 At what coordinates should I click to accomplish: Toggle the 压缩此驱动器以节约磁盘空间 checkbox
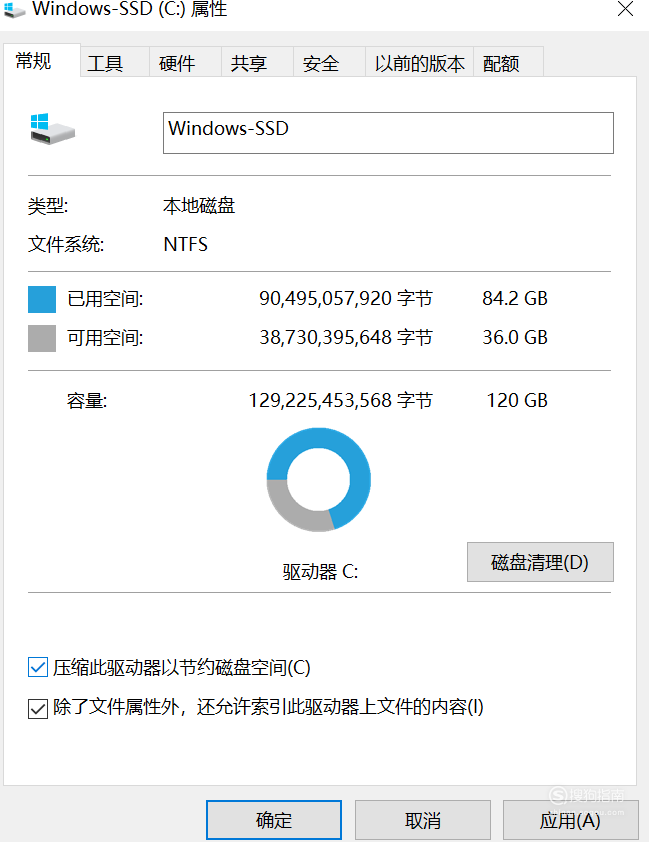coord(38,667)
